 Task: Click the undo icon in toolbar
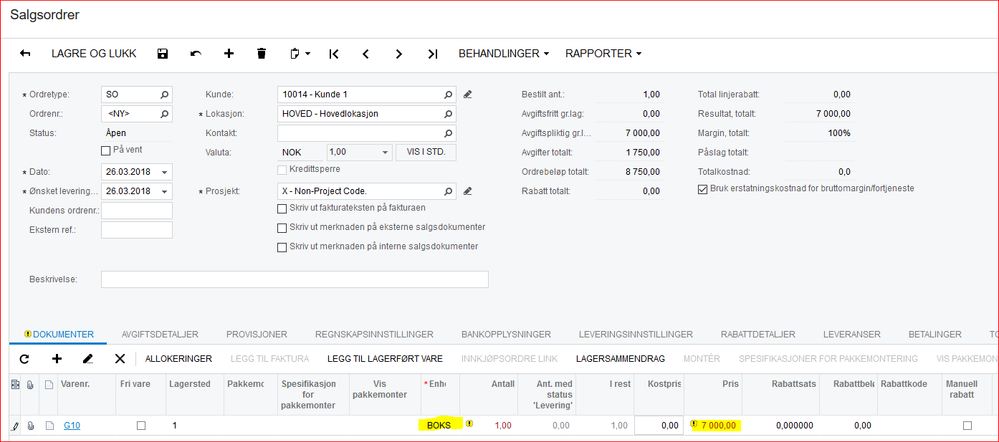click(x=196, y=53)
